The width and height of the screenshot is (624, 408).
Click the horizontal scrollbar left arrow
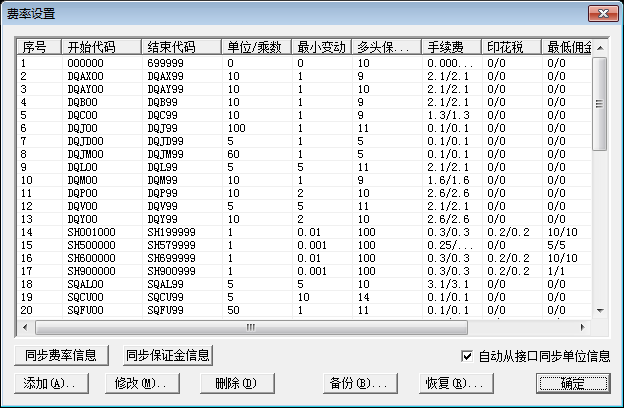(x=25, y=328)
